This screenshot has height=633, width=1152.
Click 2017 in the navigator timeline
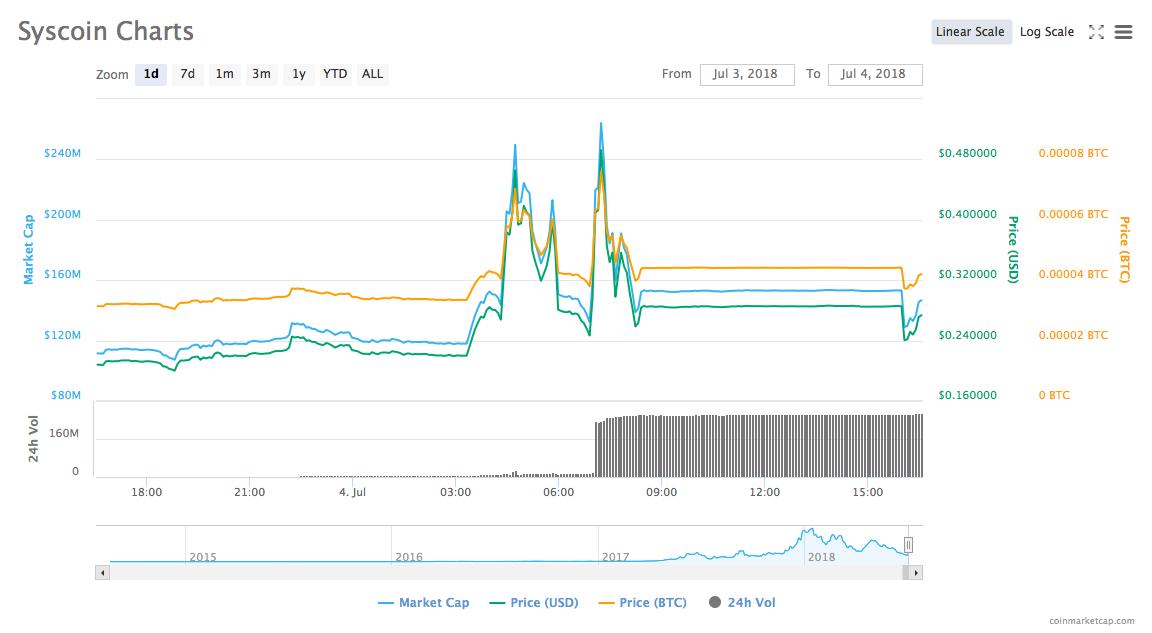point(616,557)
